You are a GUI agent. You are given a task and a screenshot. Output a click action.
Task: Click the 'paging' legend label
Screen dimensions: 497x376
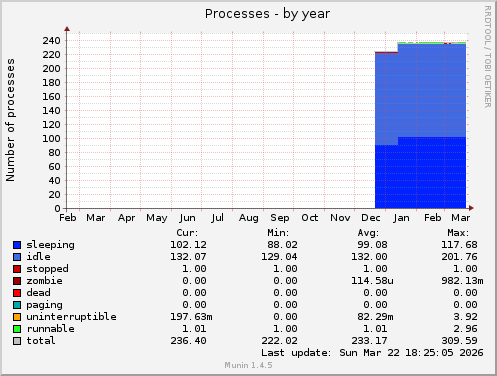pos(45,305)
